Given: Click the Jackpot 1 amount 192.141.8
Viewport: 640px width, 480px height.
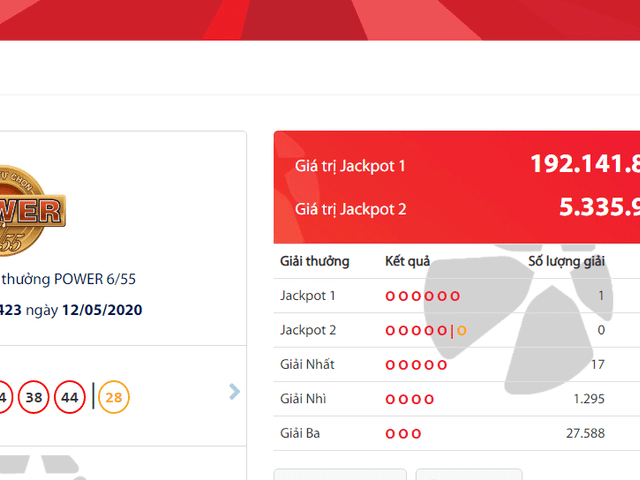Looking at the screenshot, I should point(584,165).
